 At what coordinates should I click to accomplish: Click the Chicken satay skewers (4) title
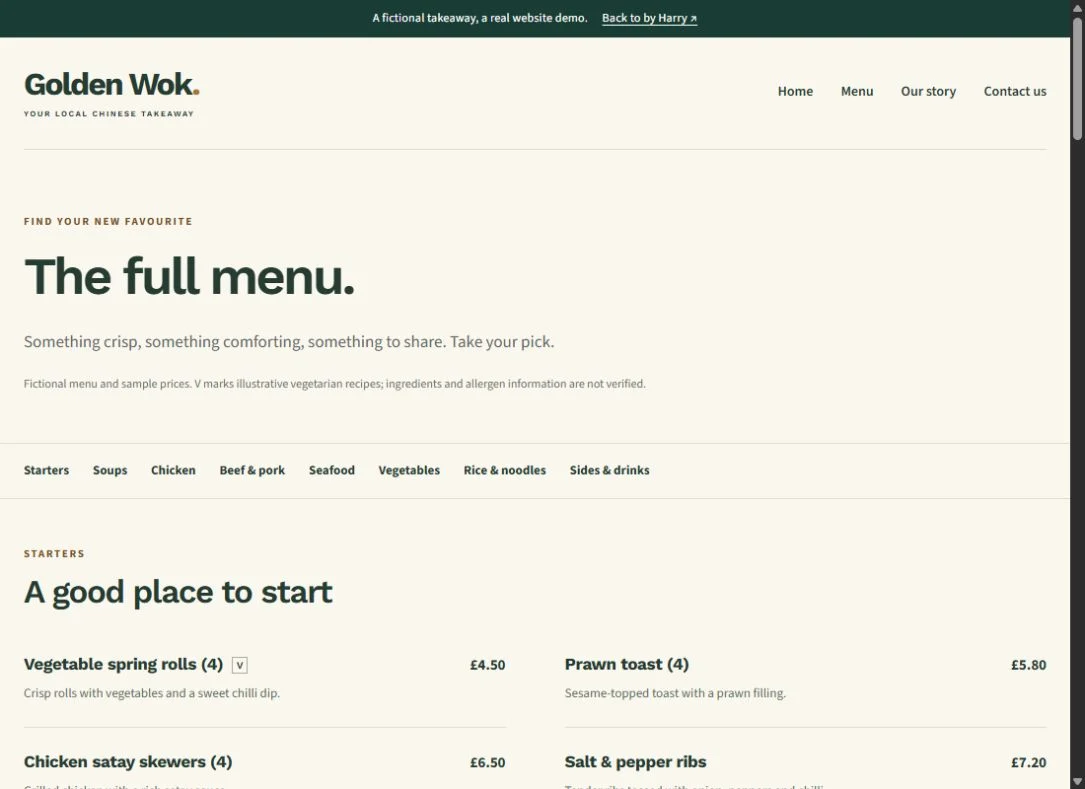click(x=128, y=762)
